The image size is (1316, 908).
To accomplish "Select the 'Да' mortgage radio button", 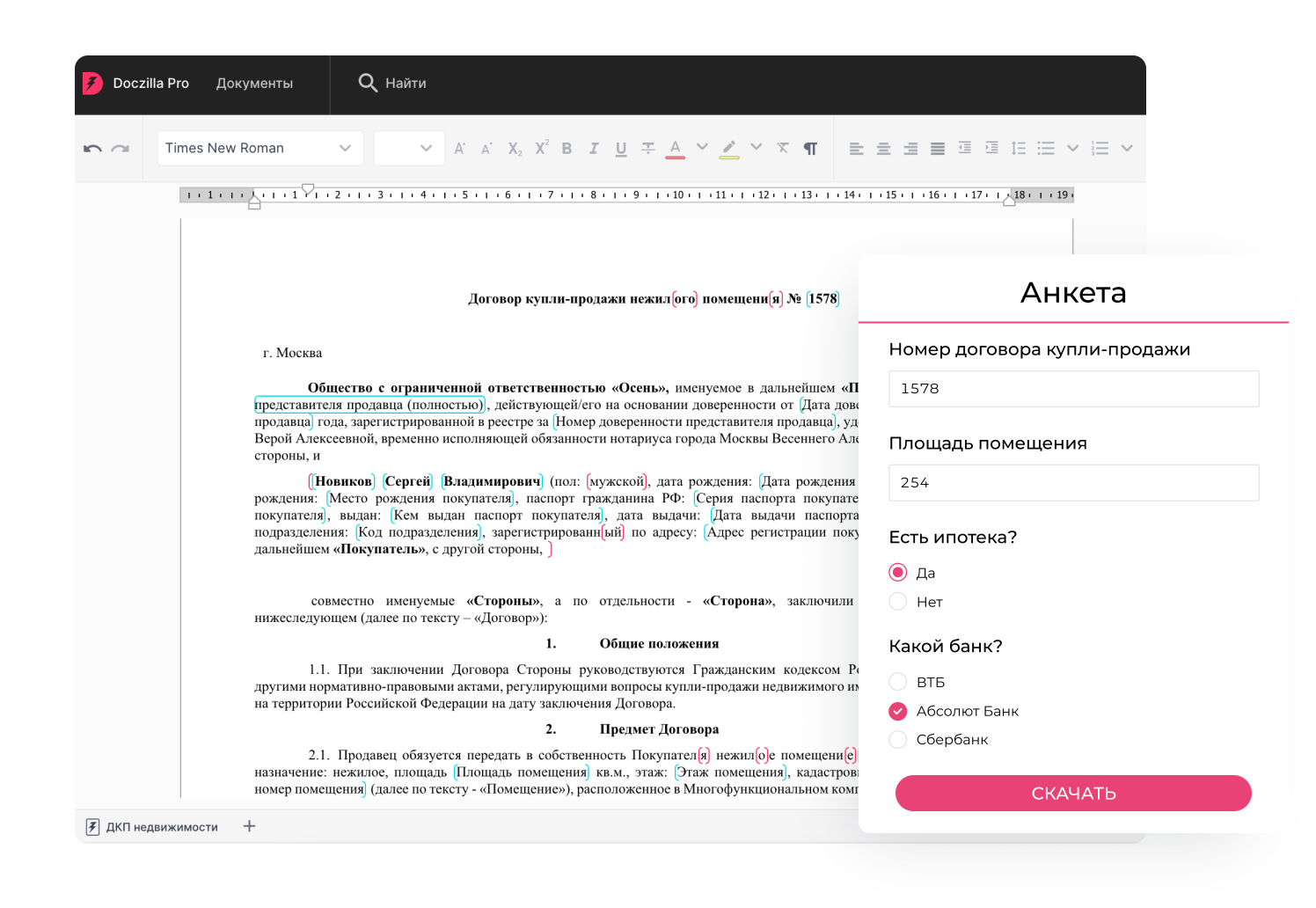I will point(897,572).
